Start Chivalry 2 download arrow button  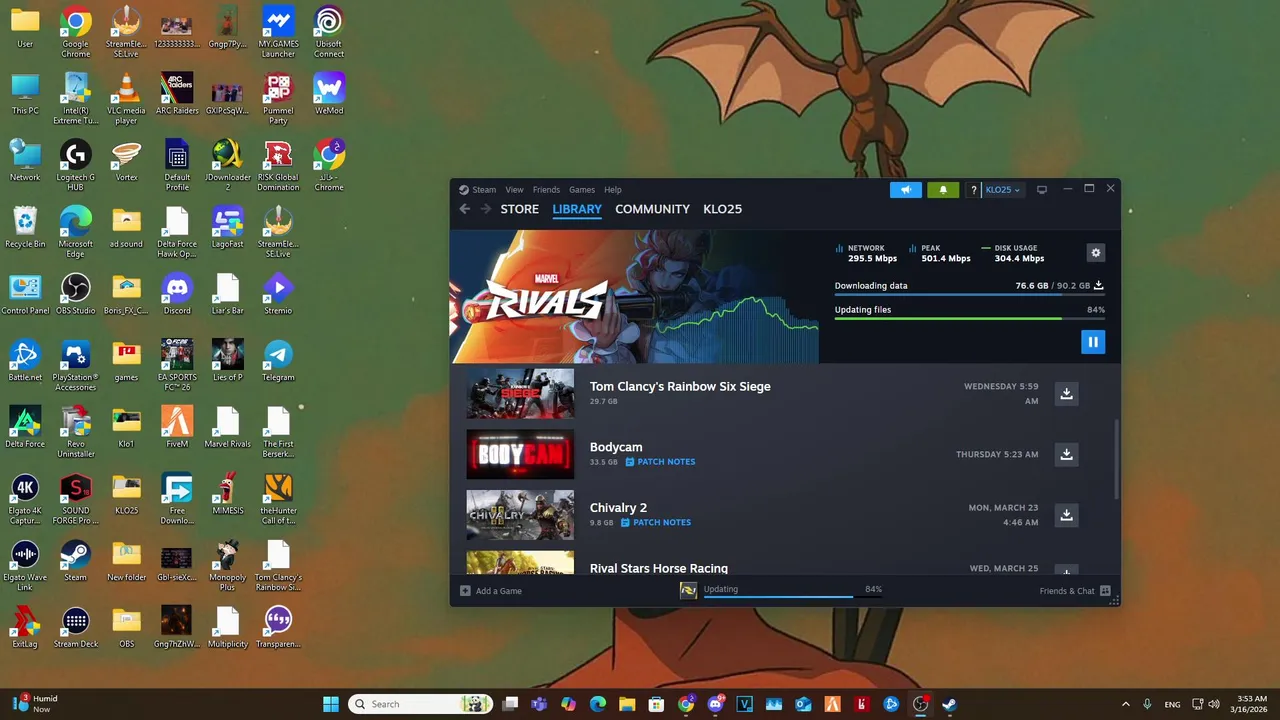tap(1066, 515)
